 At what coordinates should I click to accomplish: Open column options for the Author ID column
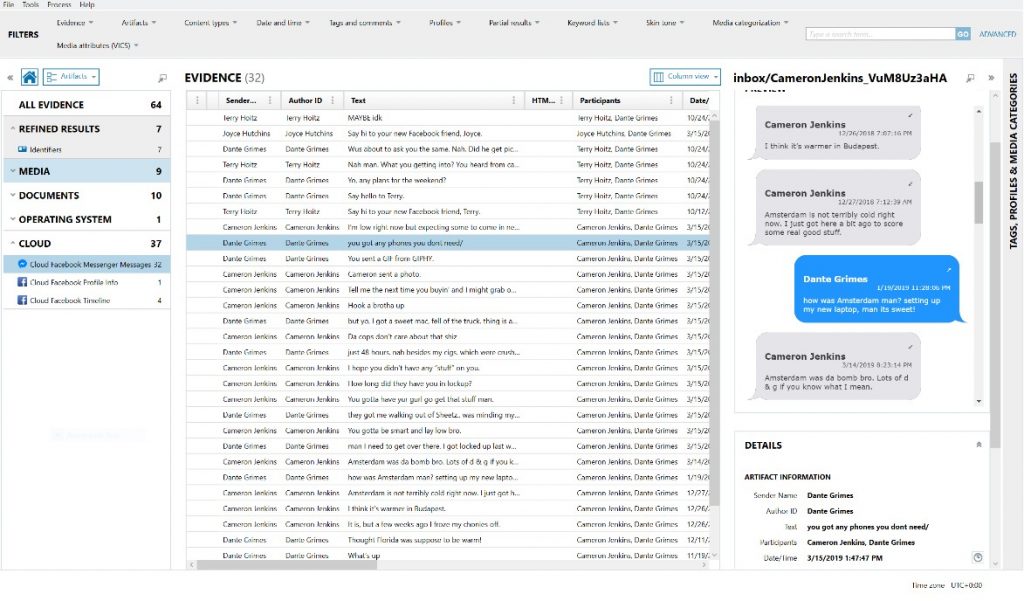[x=332, y=101]
